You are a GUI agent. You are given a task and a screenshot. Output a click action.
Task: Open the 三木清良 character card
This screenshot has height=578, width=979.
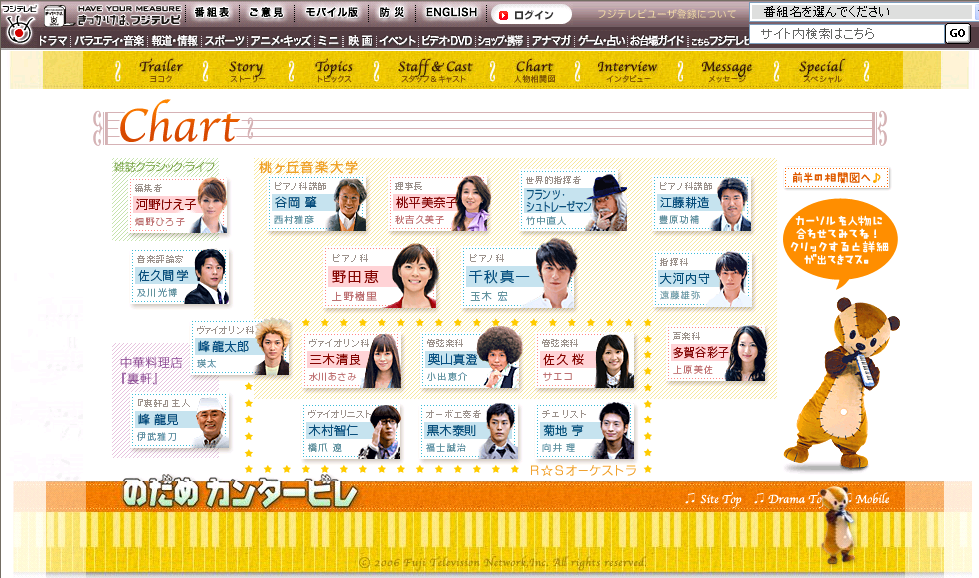tap(352, 361)
